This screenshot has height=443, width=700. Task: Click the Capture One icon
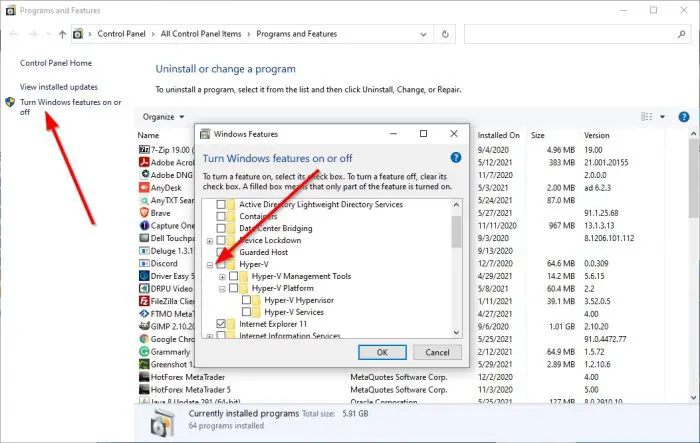144,226
